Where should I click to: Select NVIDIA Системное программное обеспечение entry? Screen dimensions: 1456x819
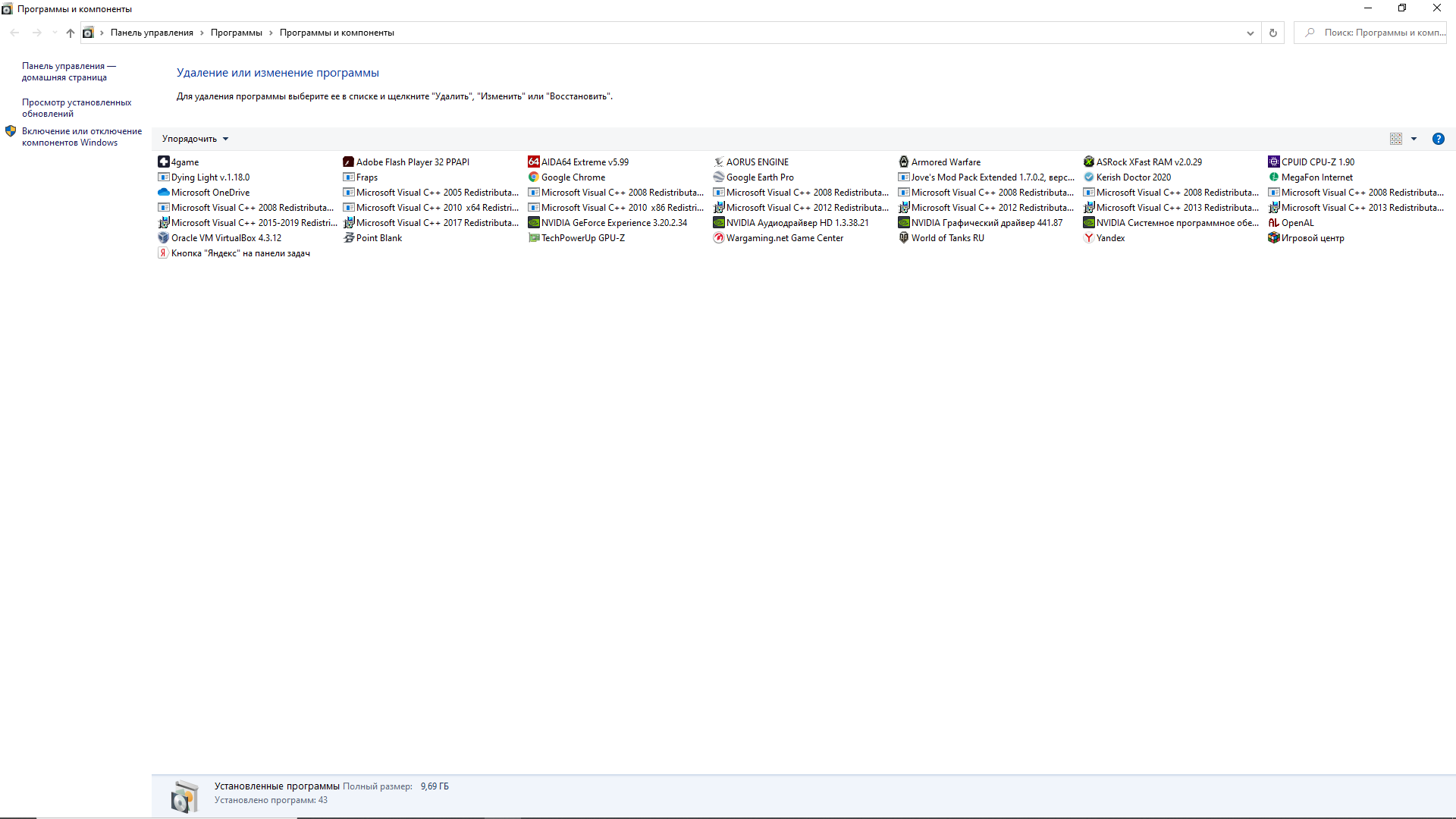tap(1171, 222)
